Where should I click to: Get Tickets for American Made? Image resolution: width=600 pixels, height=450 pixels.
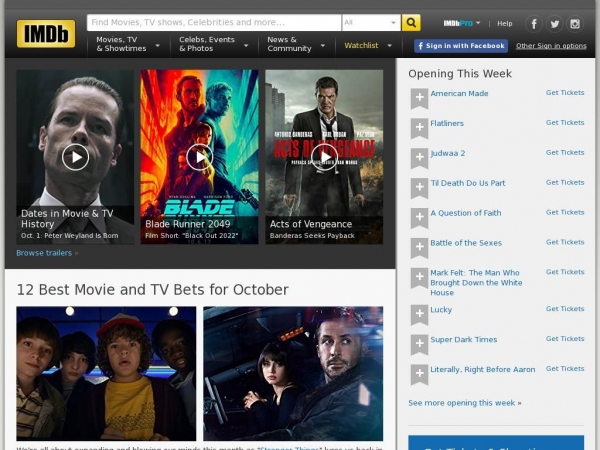(x=565, y=93)
